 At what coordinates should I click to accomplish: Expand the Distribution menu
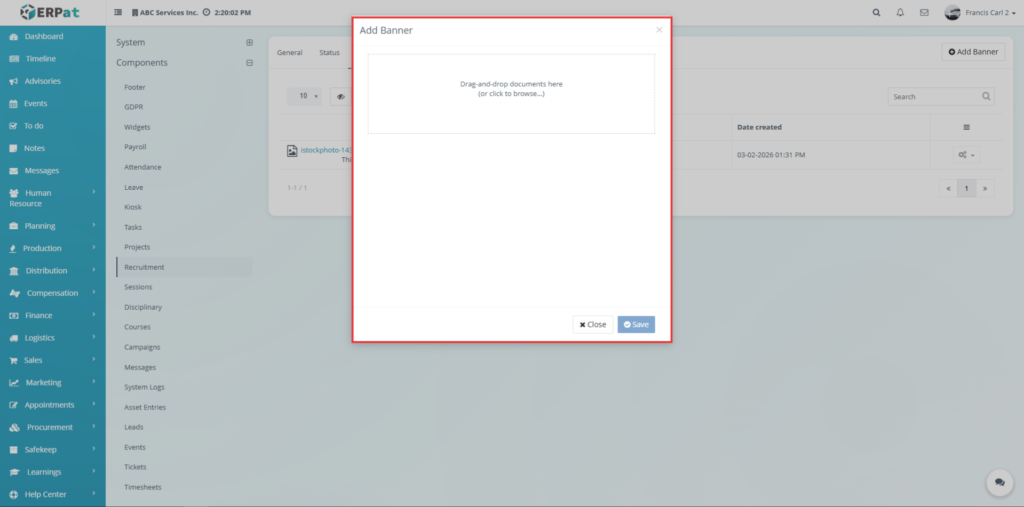pos(52,270)
